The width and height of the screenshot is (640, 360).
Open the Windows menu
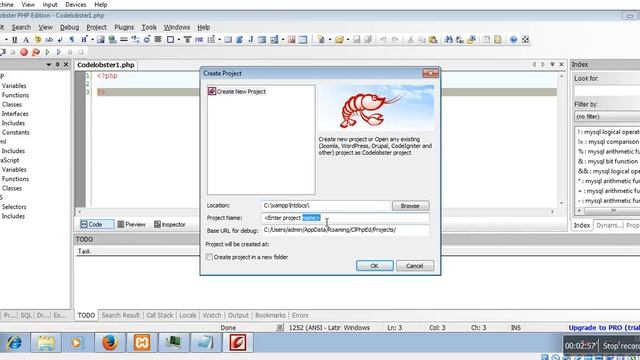(x=177, y=27)
